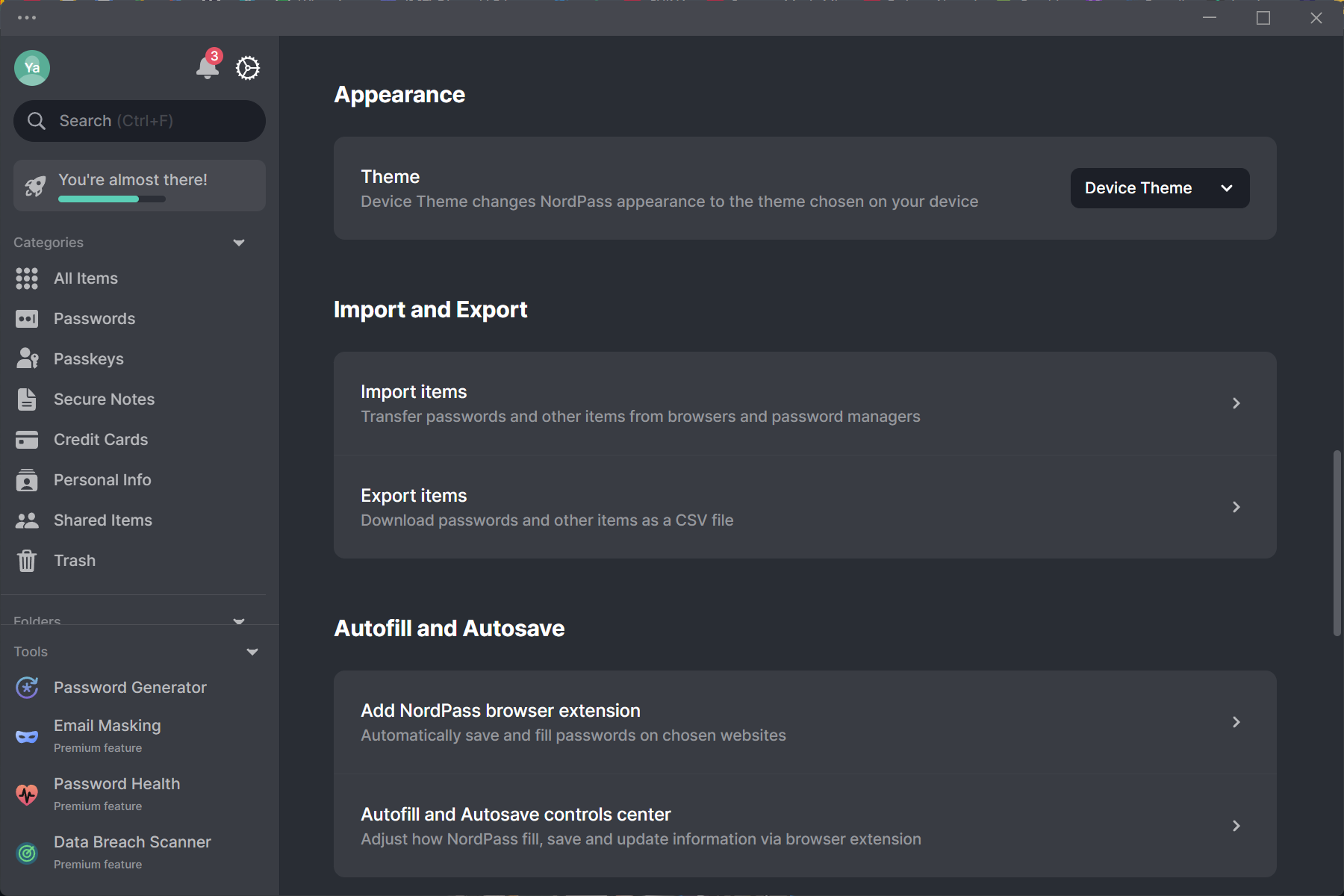Collapse the Folders section arrow
The image size is (1344, 896).
click(239, 620)
